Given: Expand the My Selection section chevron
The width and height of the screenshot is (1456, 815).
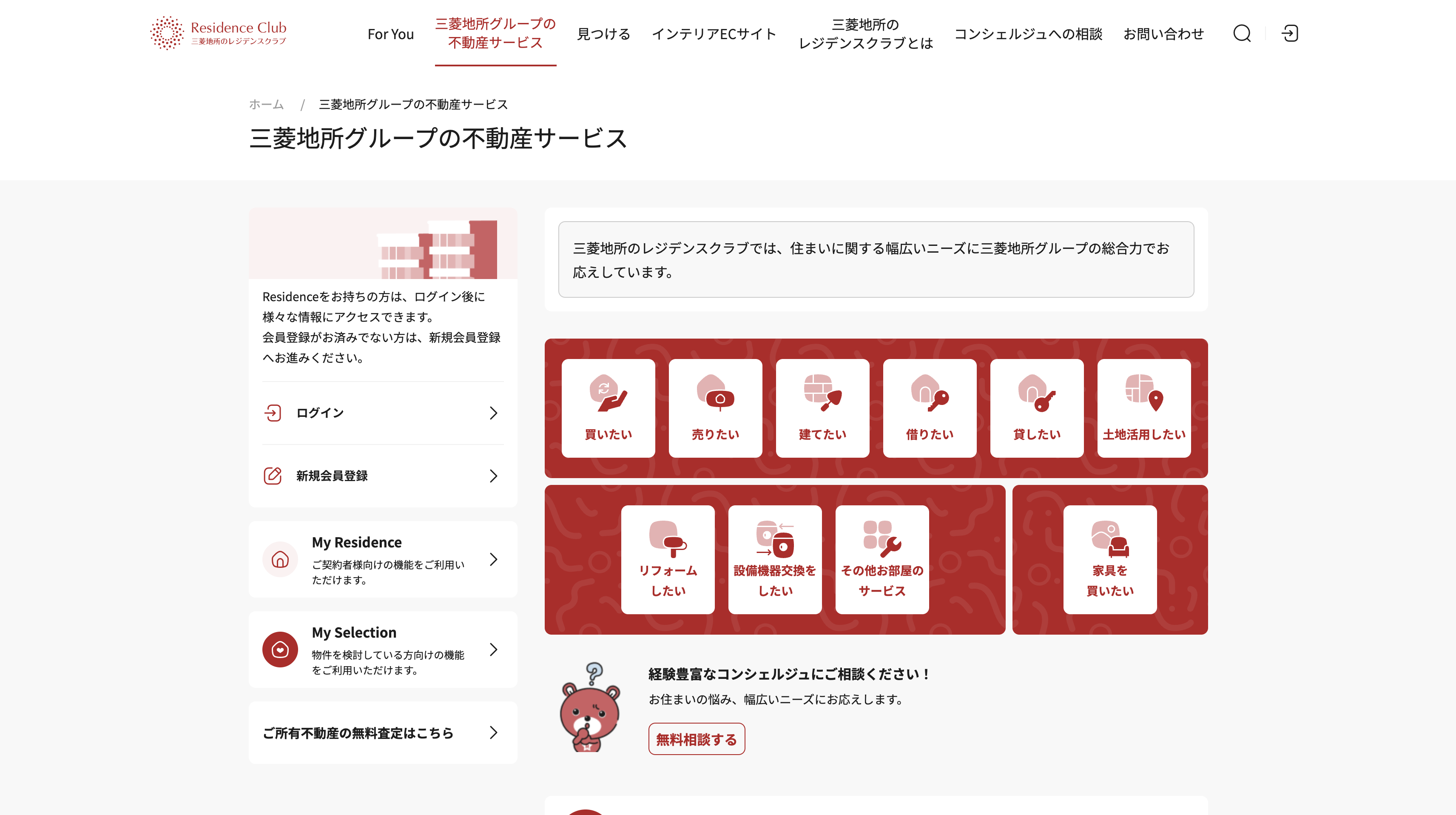Looking at the screenshot, I should click(494, 650).
